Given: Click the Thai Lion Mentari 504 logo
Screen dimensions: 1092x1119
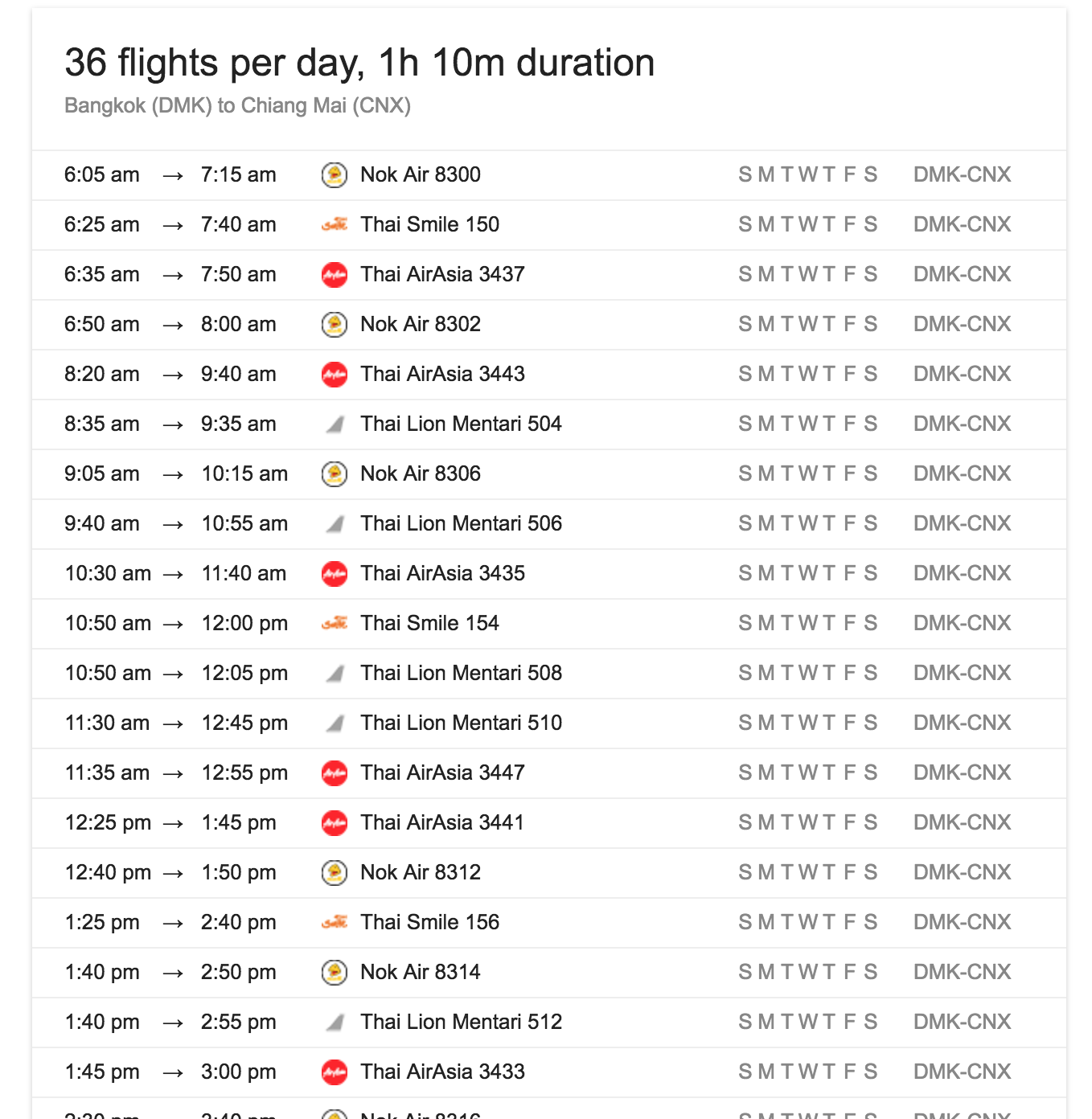Looking at the screenshot, I should (335, 424).
